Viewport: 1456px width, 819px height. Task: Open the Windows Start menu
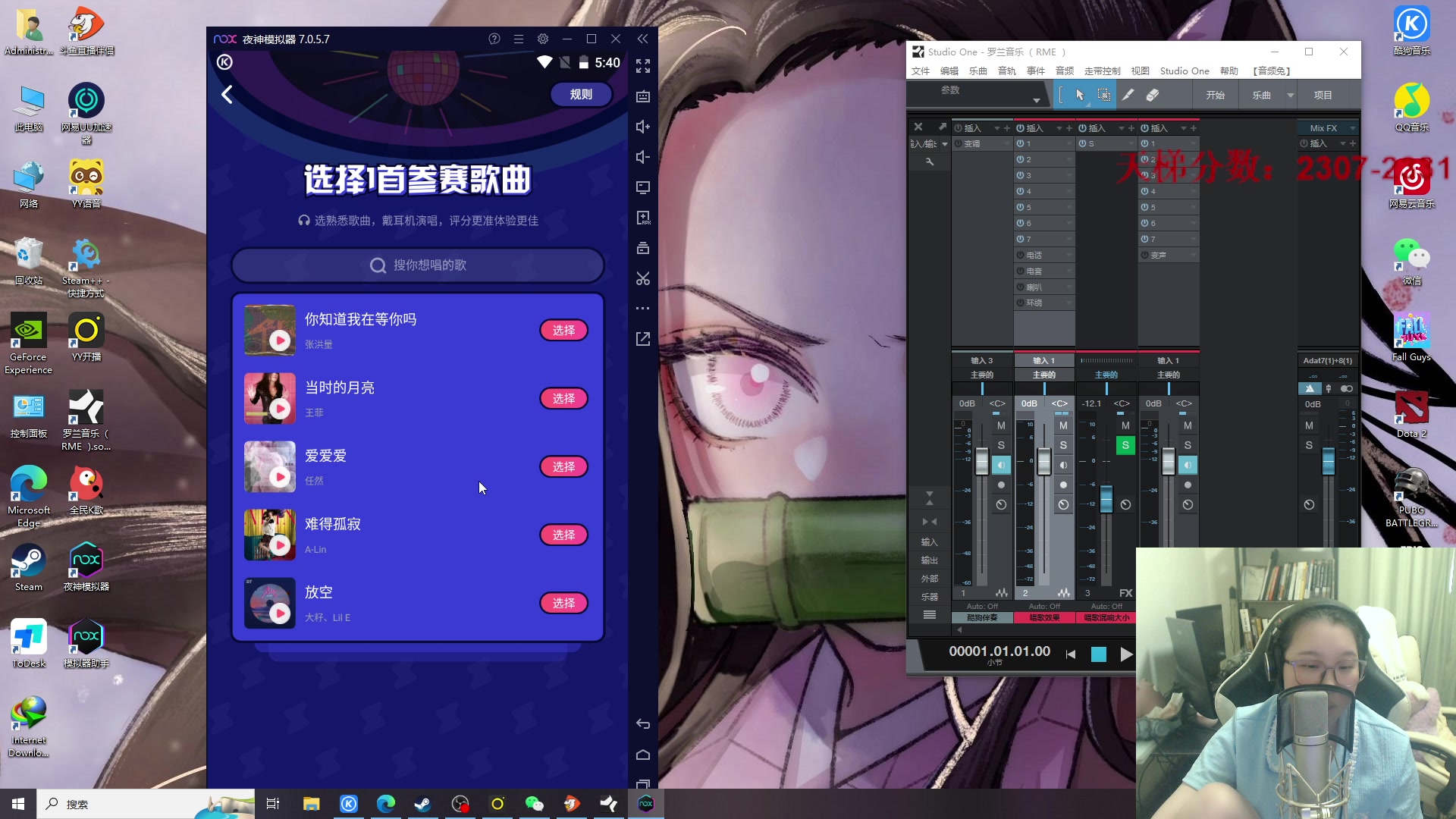(x=18, y=804)
